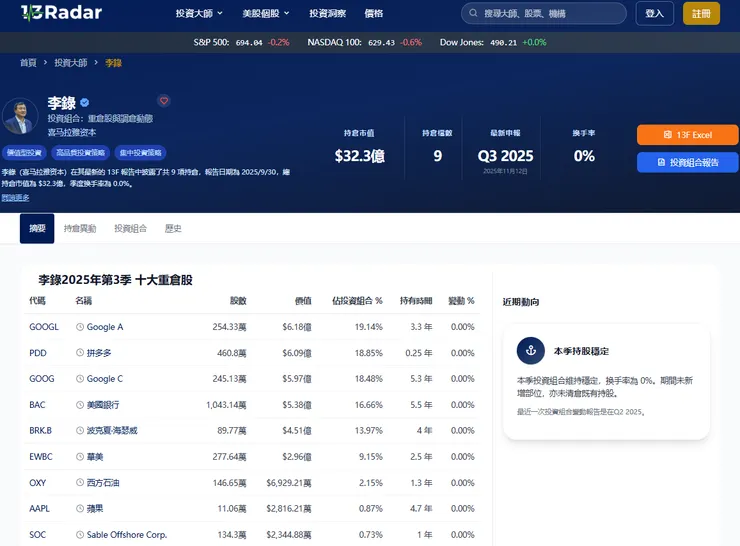The height and width of the screenshot is (546, 740).
Task: Click the 持有時間 column header
Action: [416, 301]
